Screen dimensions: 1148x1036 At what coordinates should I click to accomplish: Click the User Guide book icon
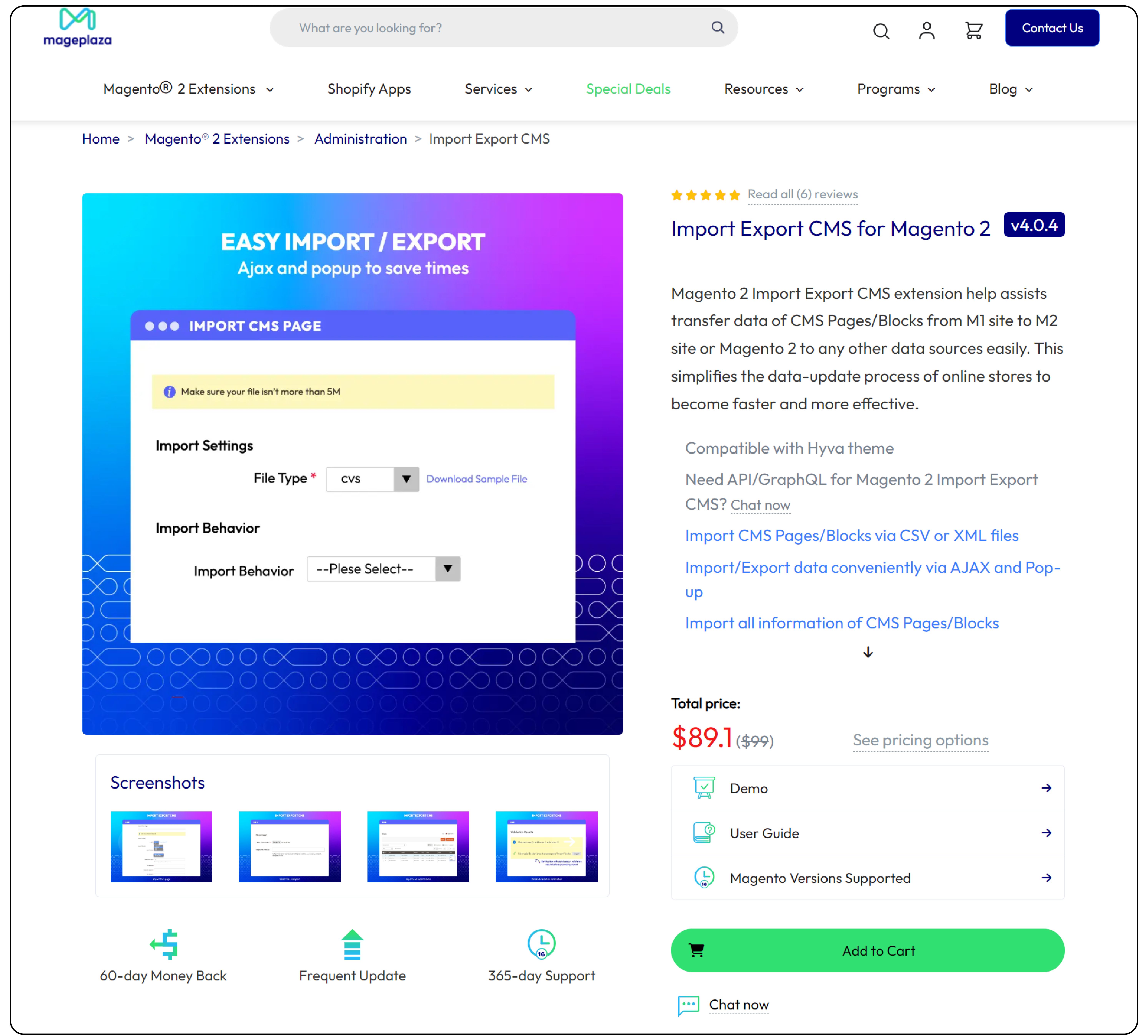(x=704, y=833)
